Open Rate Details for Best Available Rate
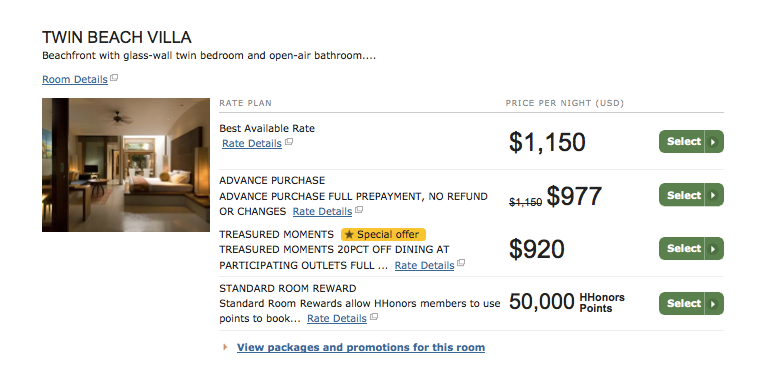 coord(252,143)
